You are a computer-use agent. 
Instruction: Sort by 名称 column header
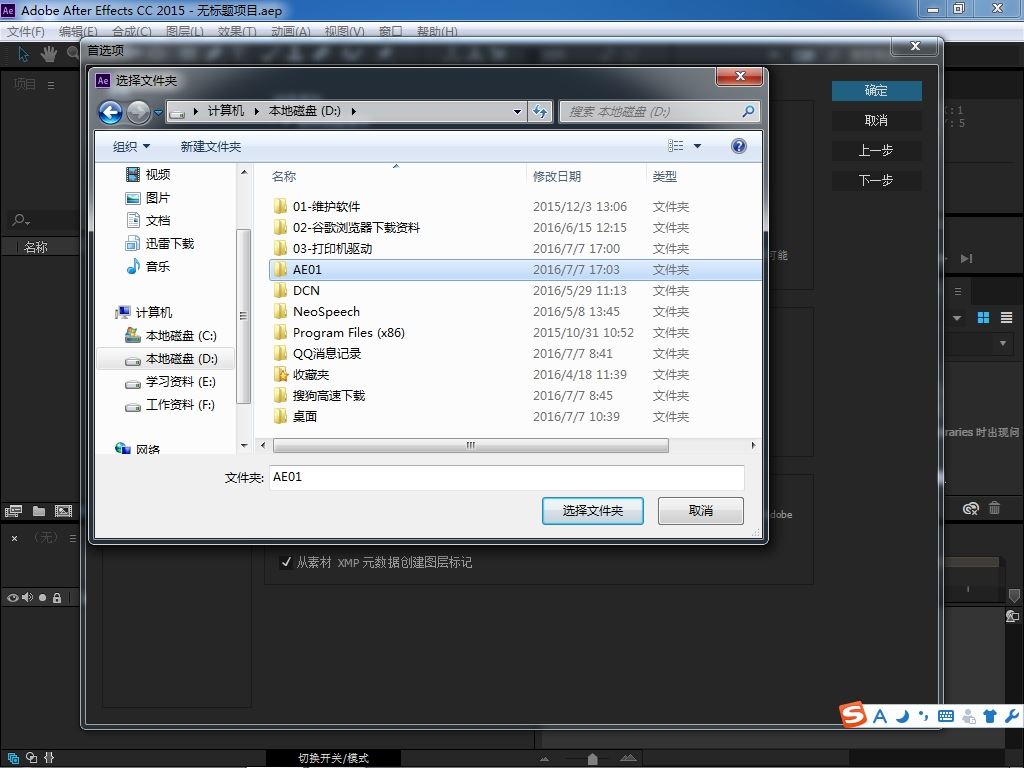pos(284,176)
